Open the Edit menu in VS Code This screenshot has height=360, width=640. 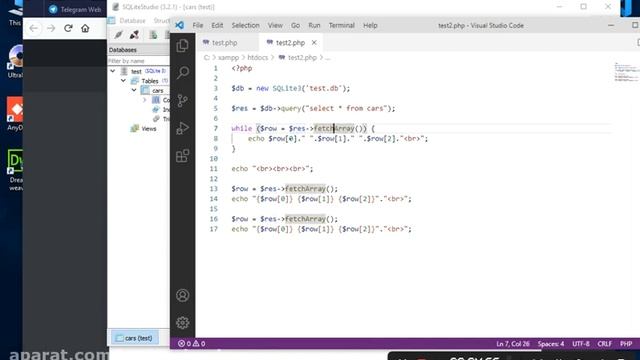point(217,25)
